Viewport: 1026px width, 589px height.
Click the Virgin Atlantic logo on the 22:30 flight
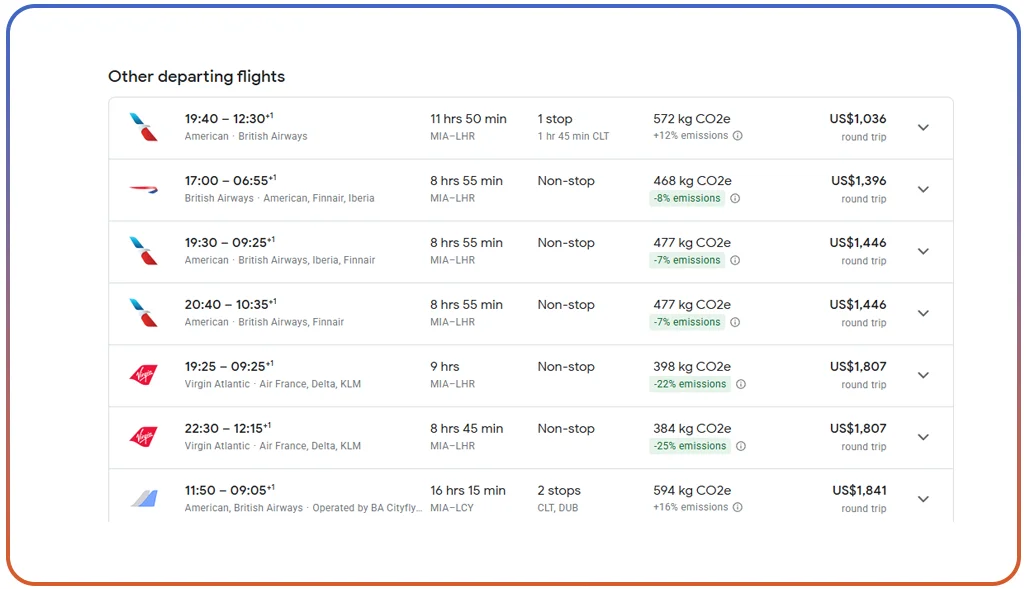[144, 436]
